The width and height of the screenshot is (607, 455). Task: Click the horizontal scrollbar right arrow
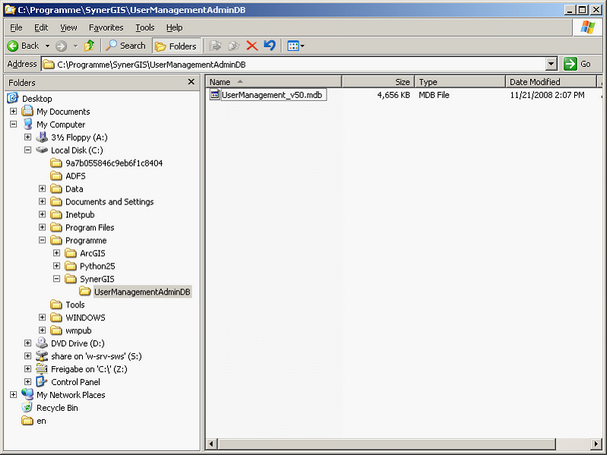[596, 443]
